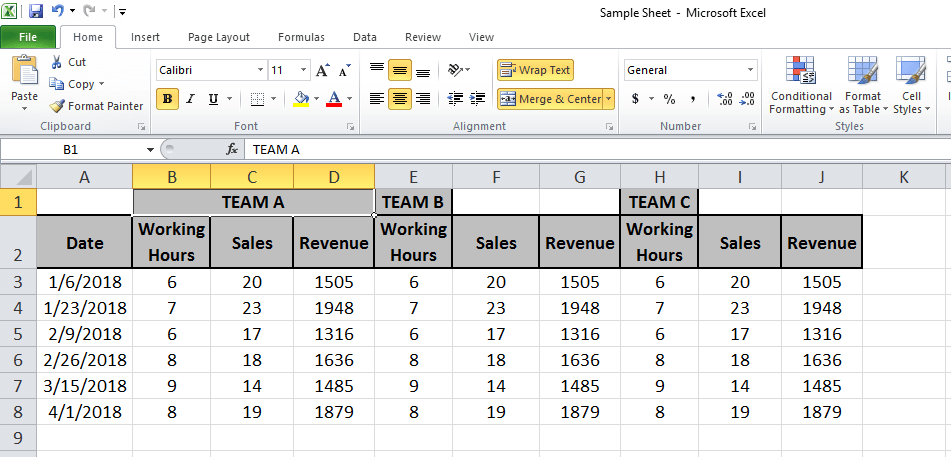Click the Percent Style icon
This screenshot has width=951, height=457.
click(669, 99)
